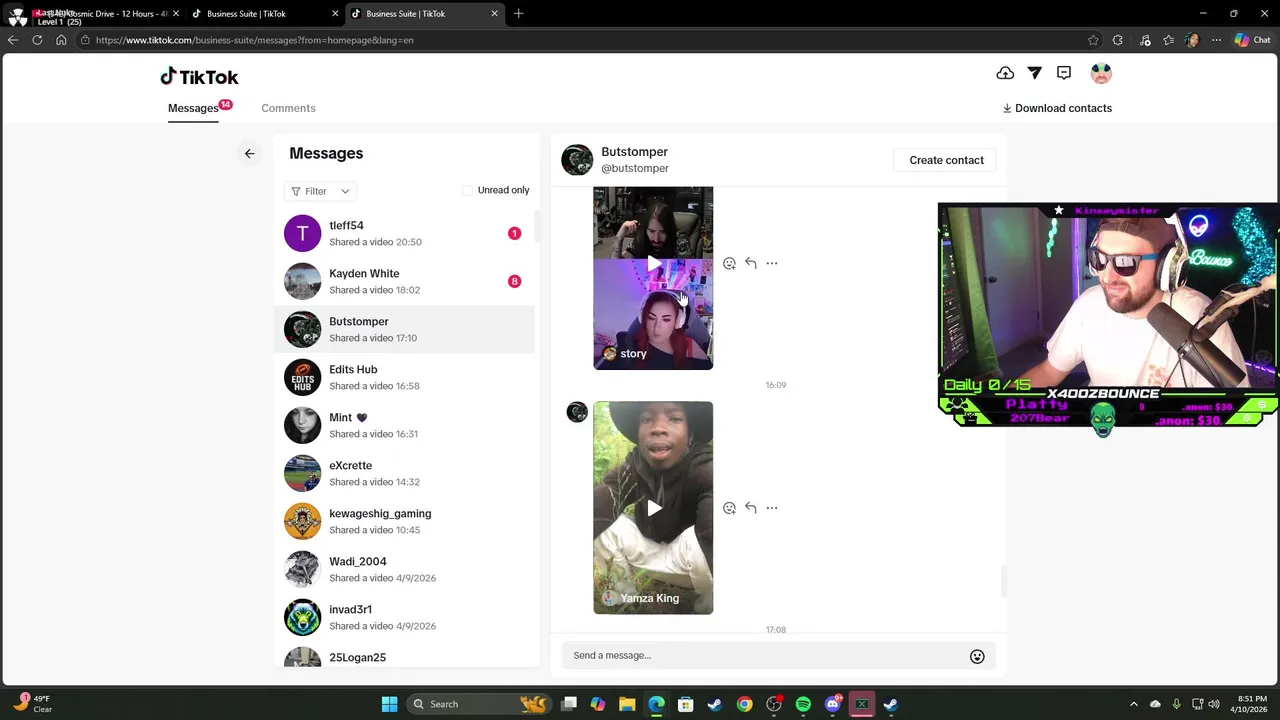The height and width of the screenshot is (720, 1280).
Task: Open tleff54 conversation
Action: pos(404,233)
